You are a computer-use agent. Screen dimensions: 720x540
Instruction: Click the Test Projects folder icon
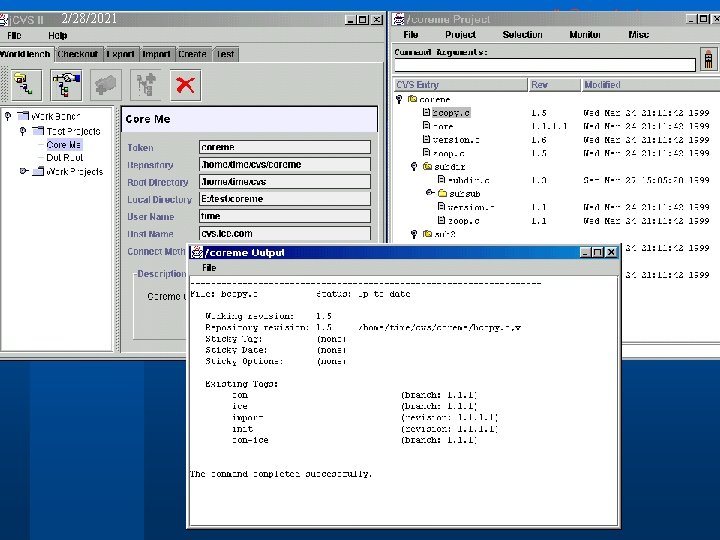39,131
